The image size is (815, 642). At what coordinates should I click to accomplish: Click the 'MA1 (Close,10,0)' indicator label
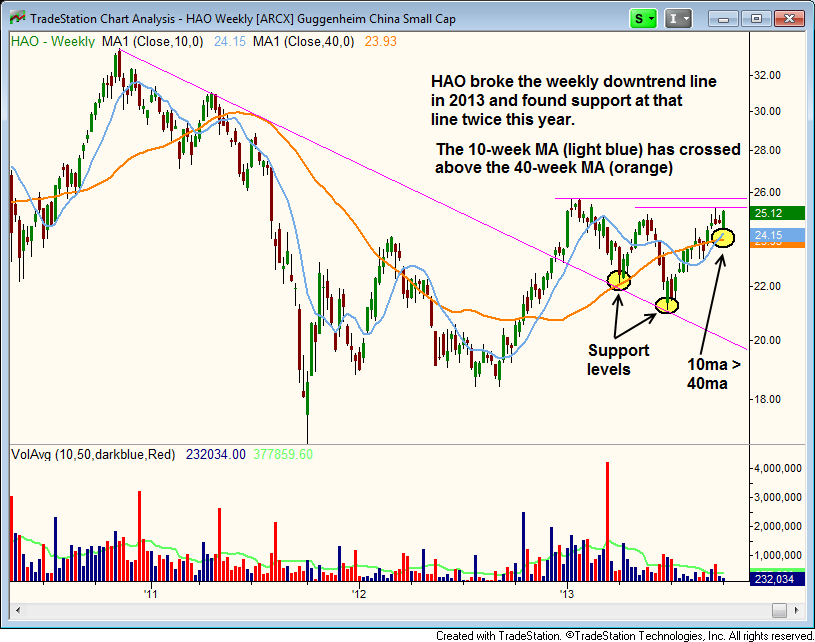(153, 42)
